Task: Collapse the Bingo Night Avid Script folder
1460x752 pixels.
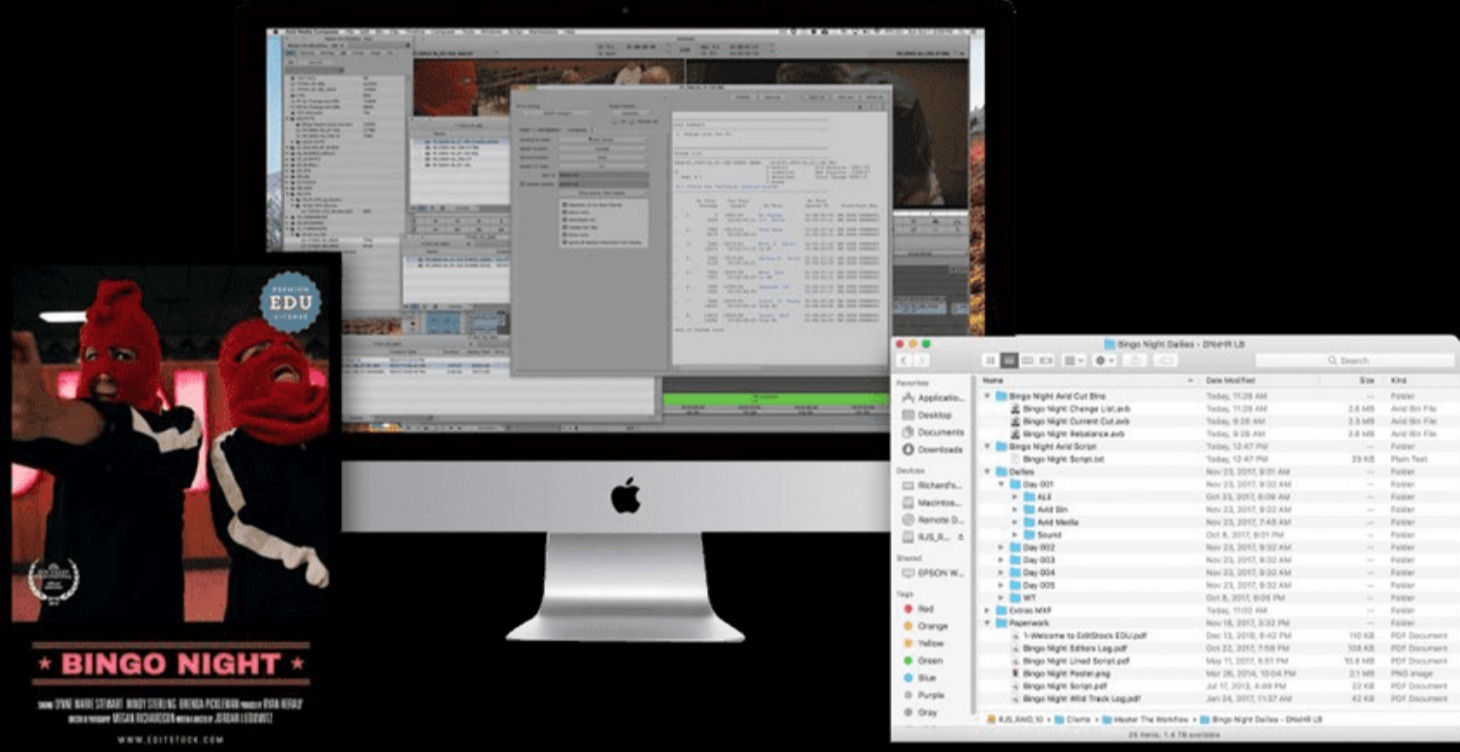Action: [x=987, y=446]
